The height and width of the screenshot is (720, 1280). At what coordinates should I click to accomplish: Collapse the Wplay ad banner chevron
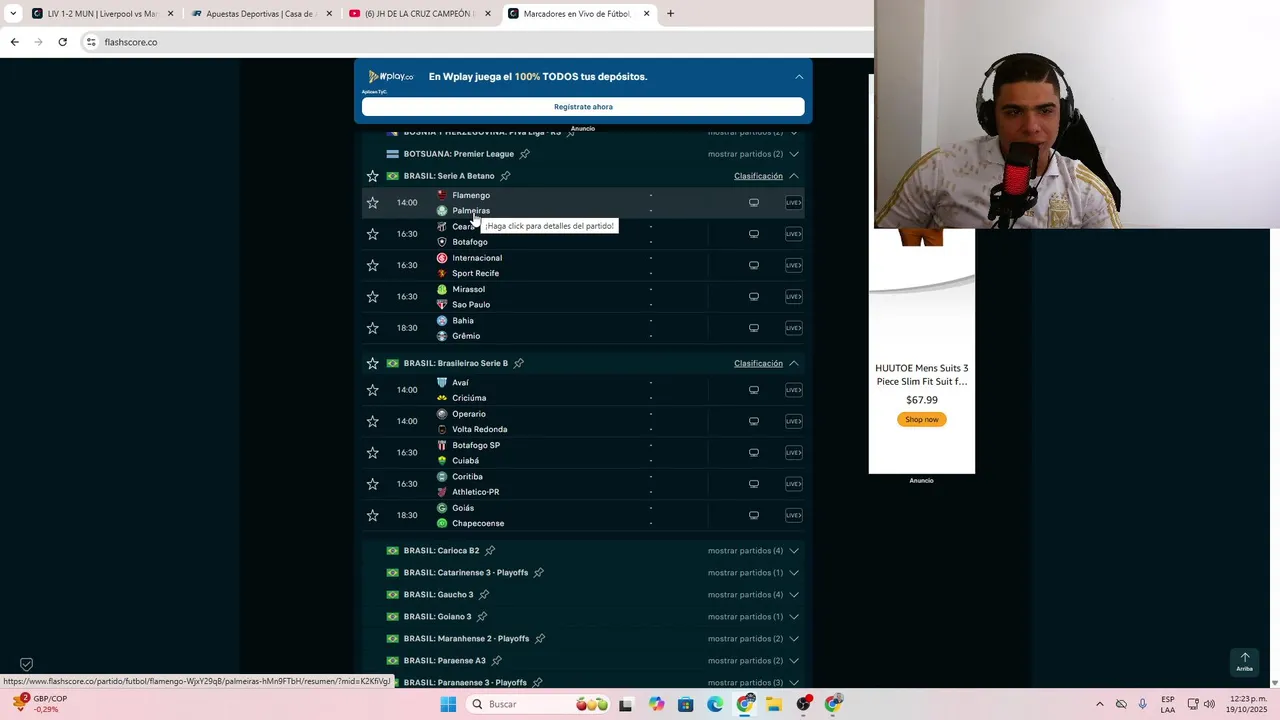(799, 76)
